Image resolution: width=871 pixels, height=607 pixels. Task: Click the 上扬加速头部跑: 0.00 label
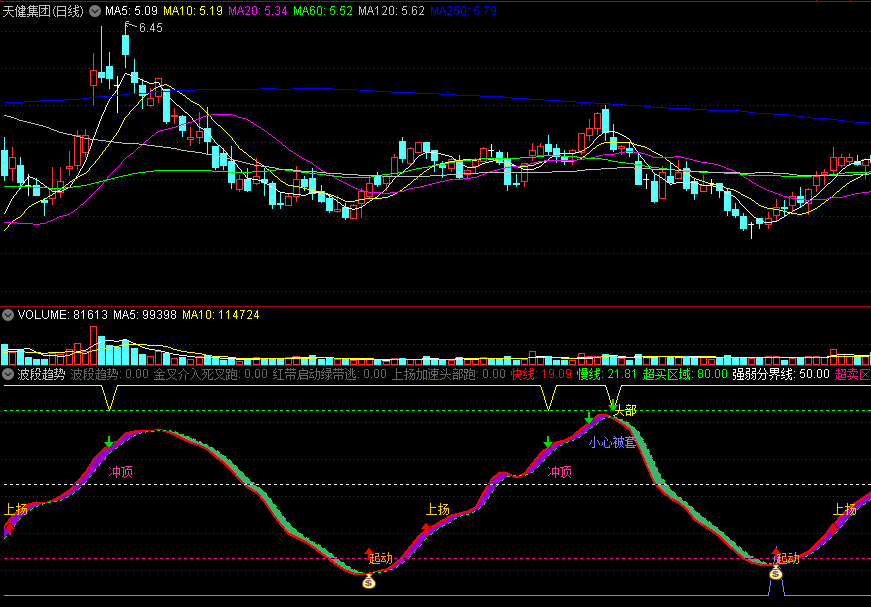449,374
